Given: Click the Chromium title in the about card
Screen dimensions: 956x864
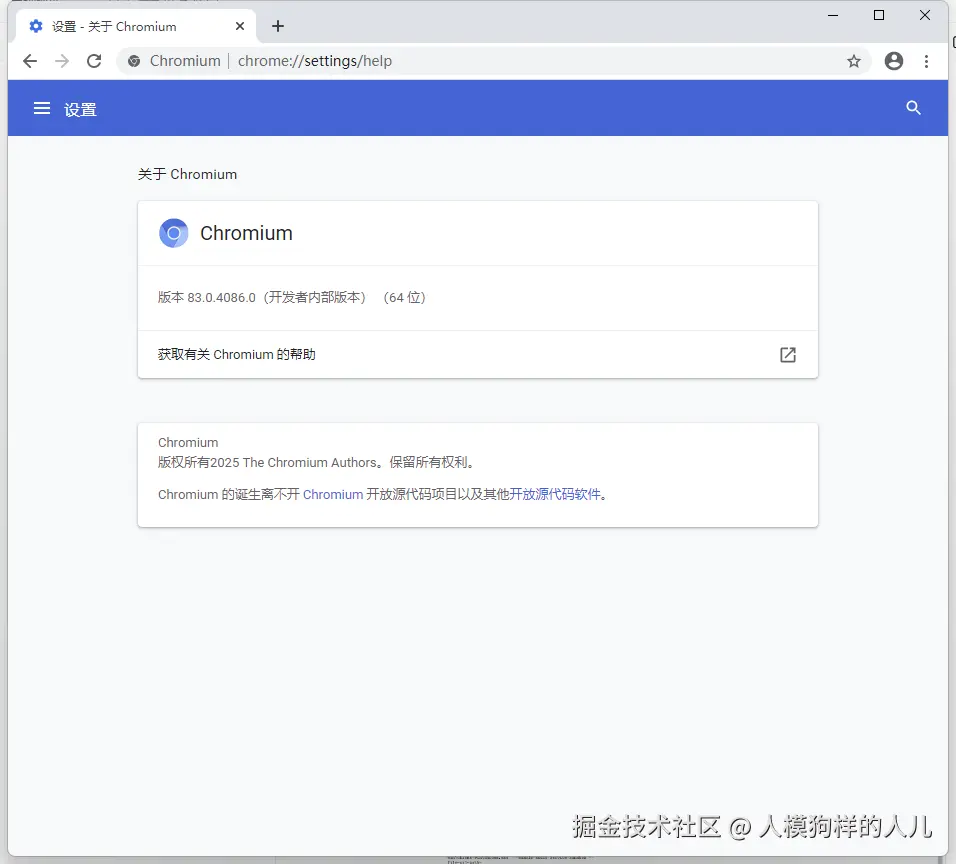Looking at the screenshot, I should point(246,233).
